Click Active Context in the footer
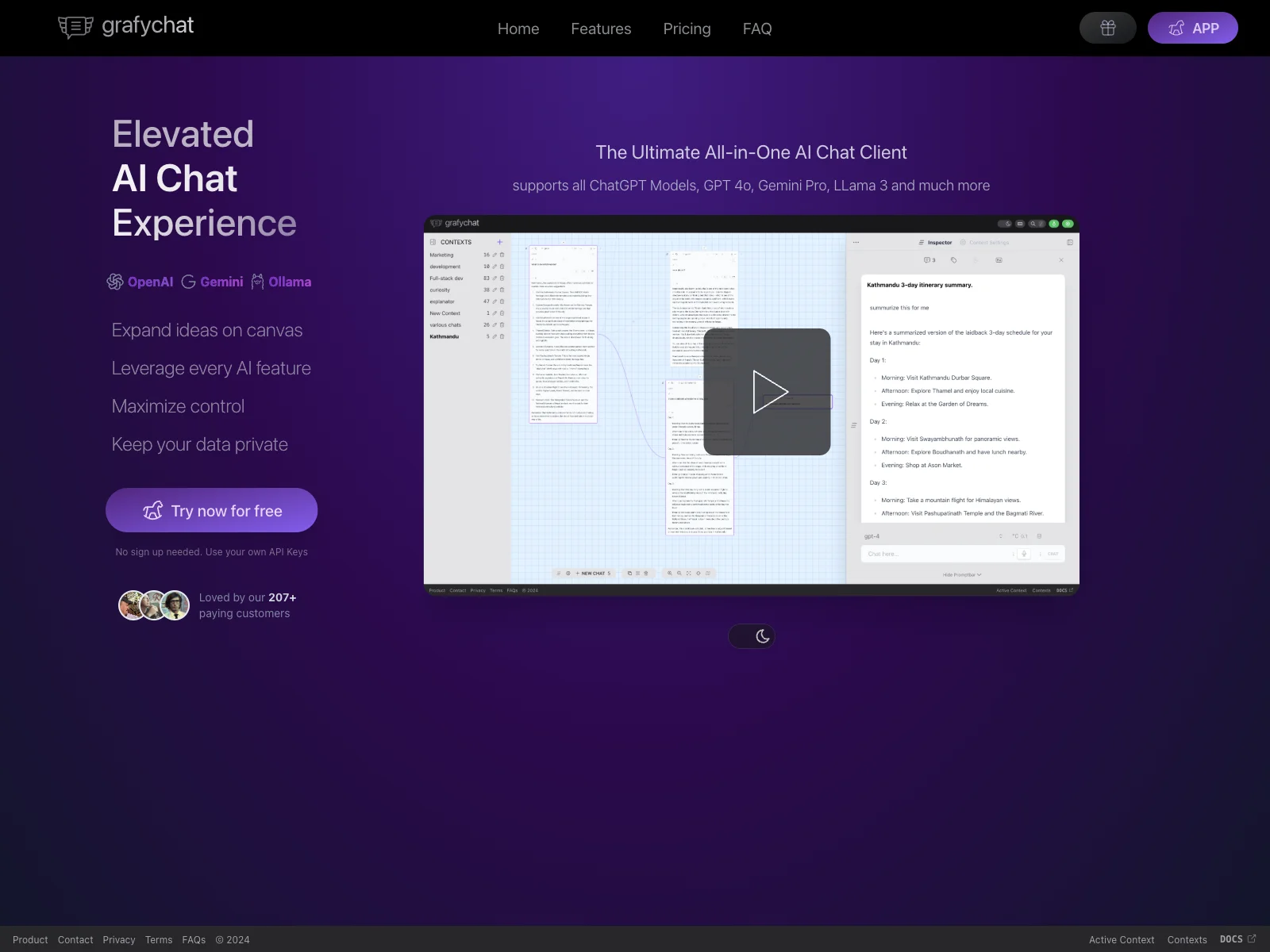The height and width of the screenshot is (952, 1270). tap(1122, 939)
